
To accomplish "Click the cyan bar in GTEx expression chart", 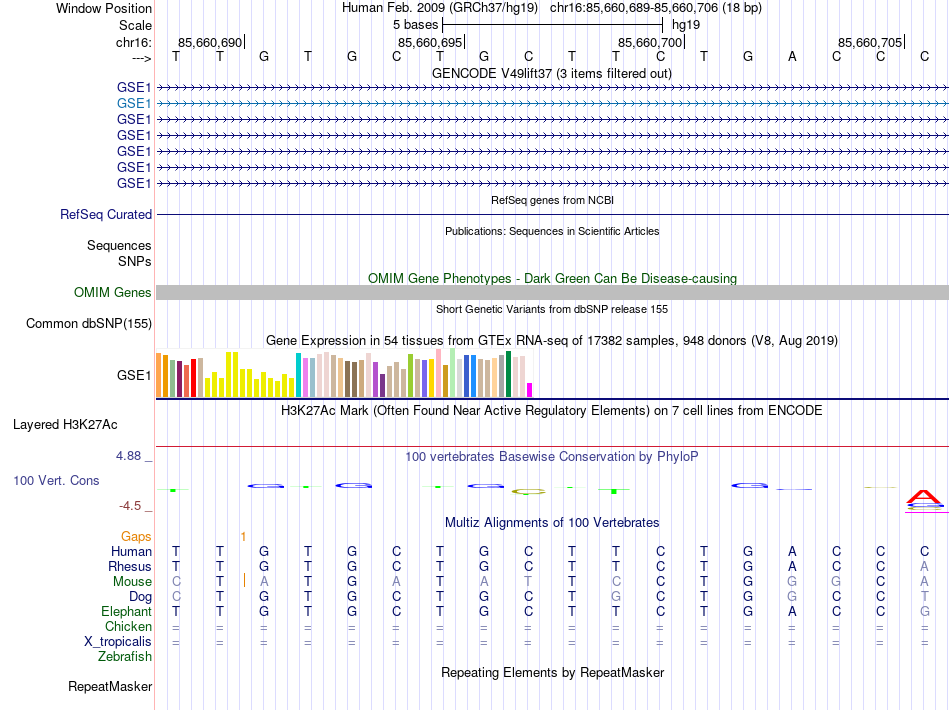I will pos(298,375).
